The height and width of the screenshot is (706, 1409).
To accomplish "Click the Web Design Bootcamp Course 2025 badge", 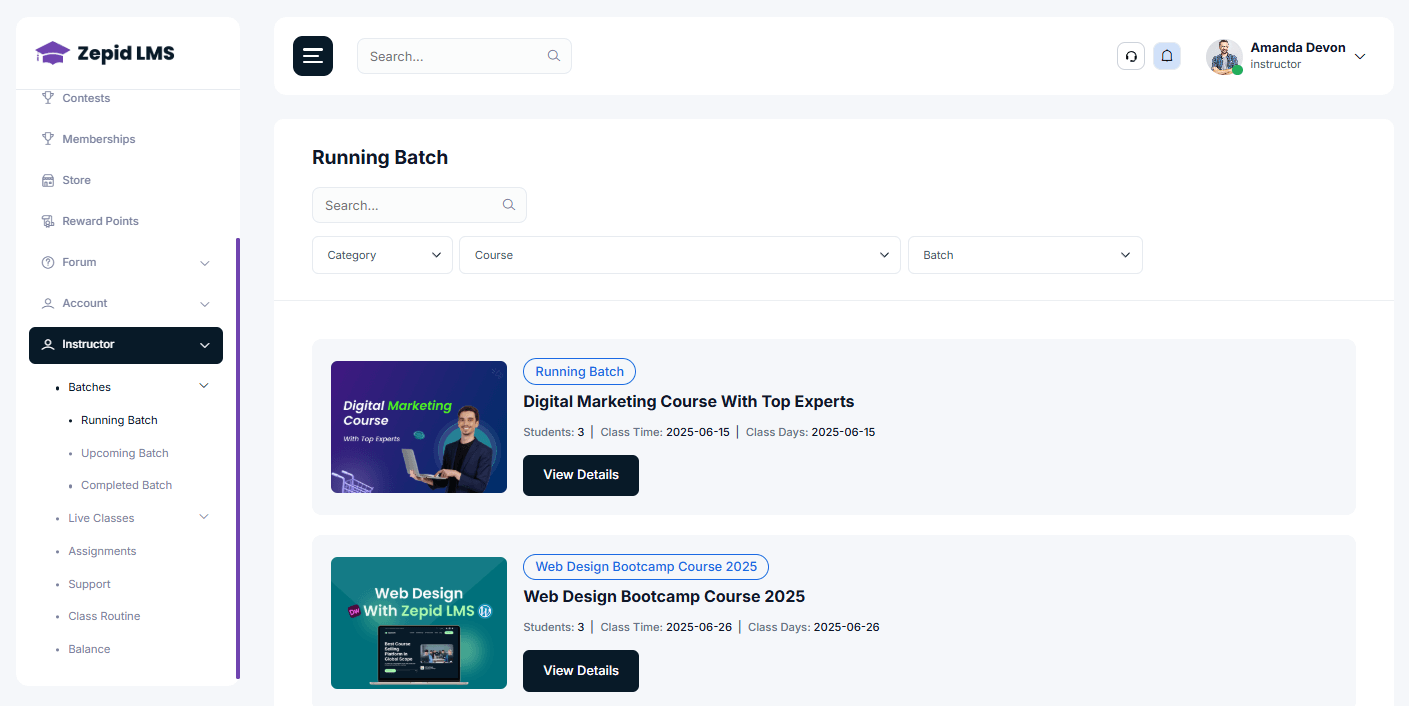I will click(x=645, y=566).
